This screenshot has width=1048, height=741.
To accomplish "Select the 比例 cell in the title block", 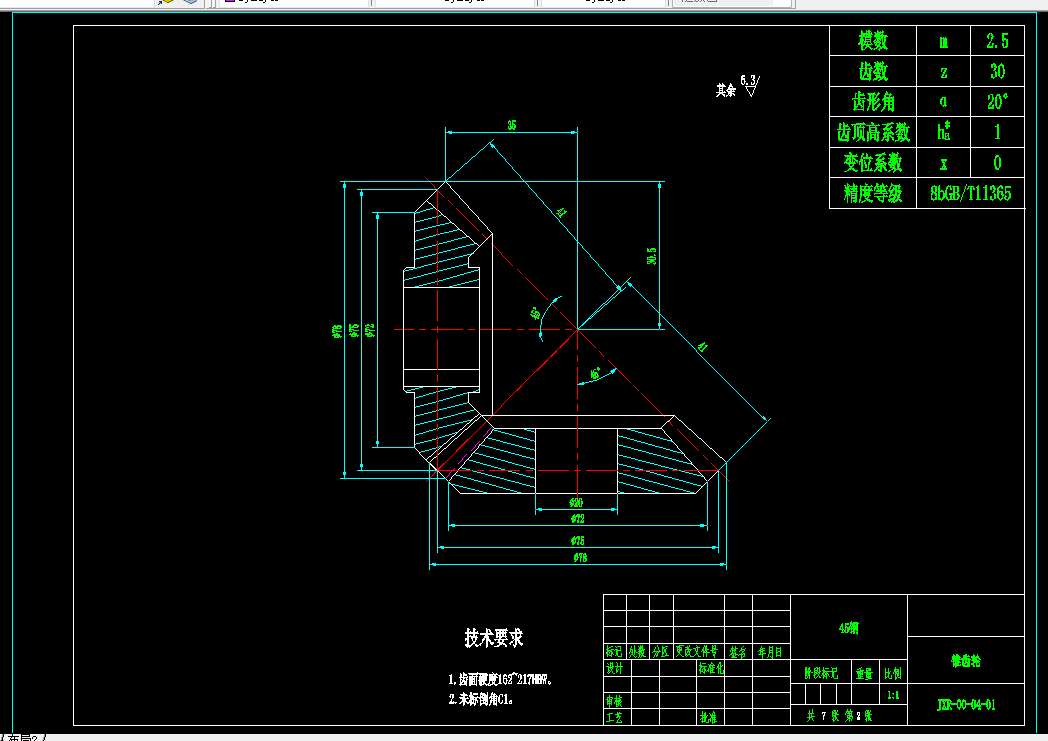I will (893, 674).
